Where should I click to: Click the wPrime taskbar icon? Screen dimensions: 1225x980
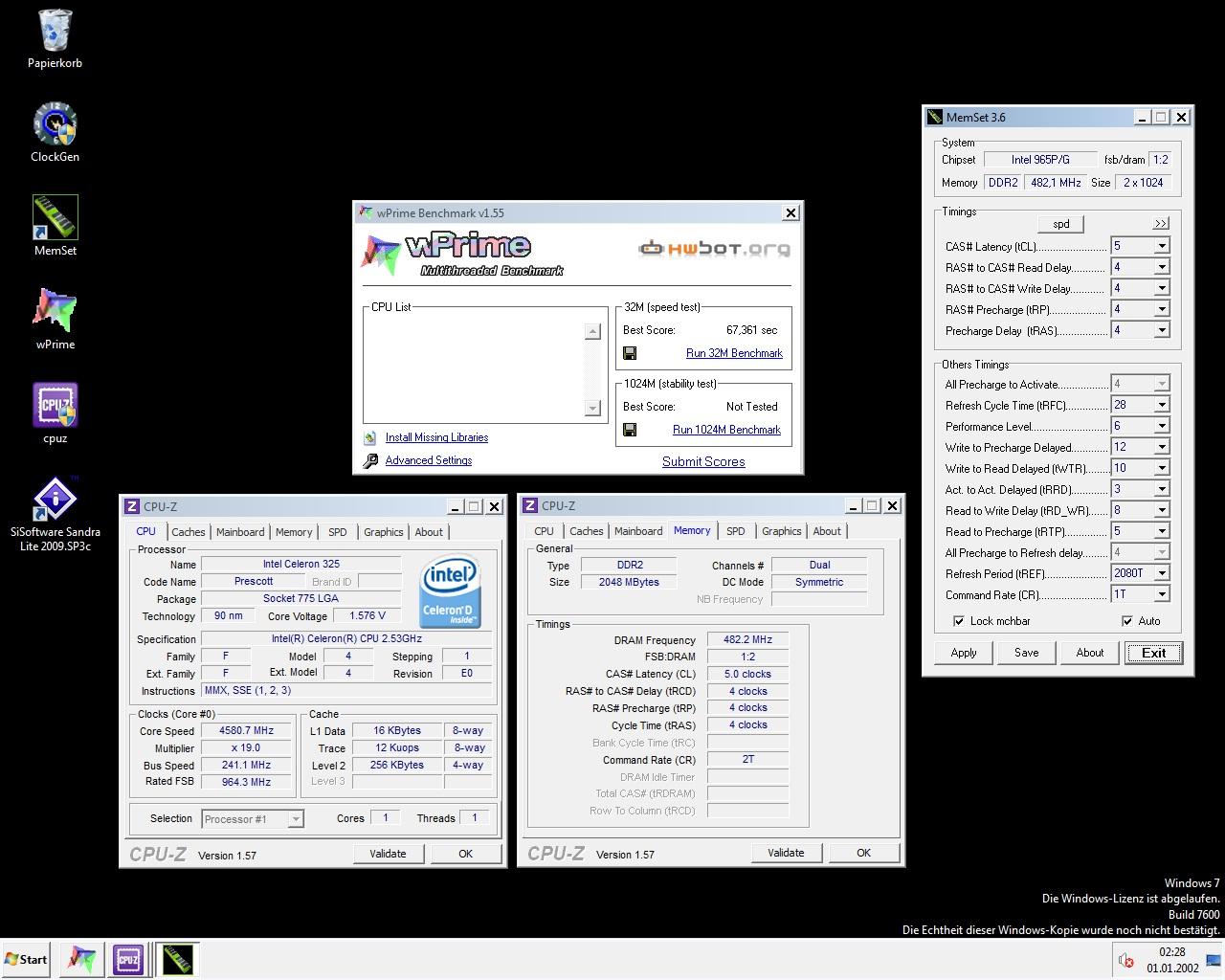(x=82, y=959)
